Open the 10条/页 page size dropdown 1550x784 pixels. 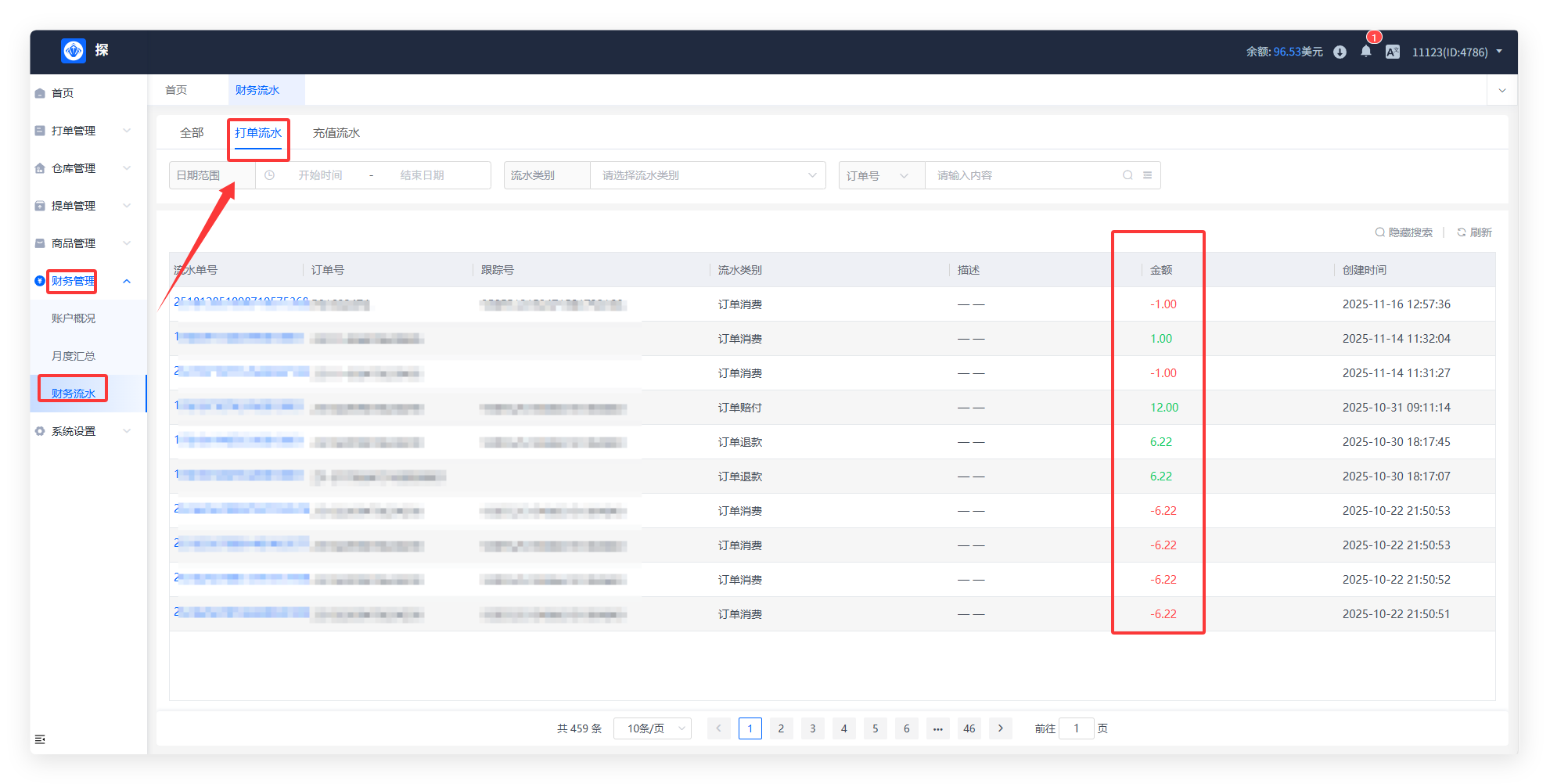coord(652,728)
